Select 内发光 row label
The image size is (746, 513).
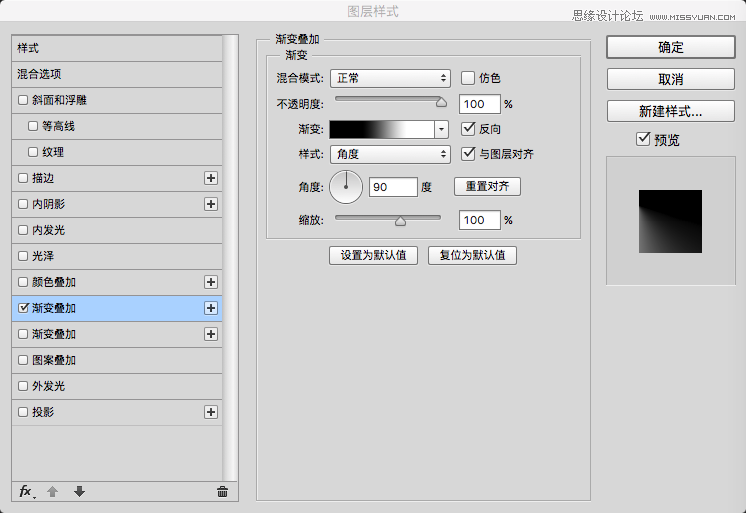point(48,230)
